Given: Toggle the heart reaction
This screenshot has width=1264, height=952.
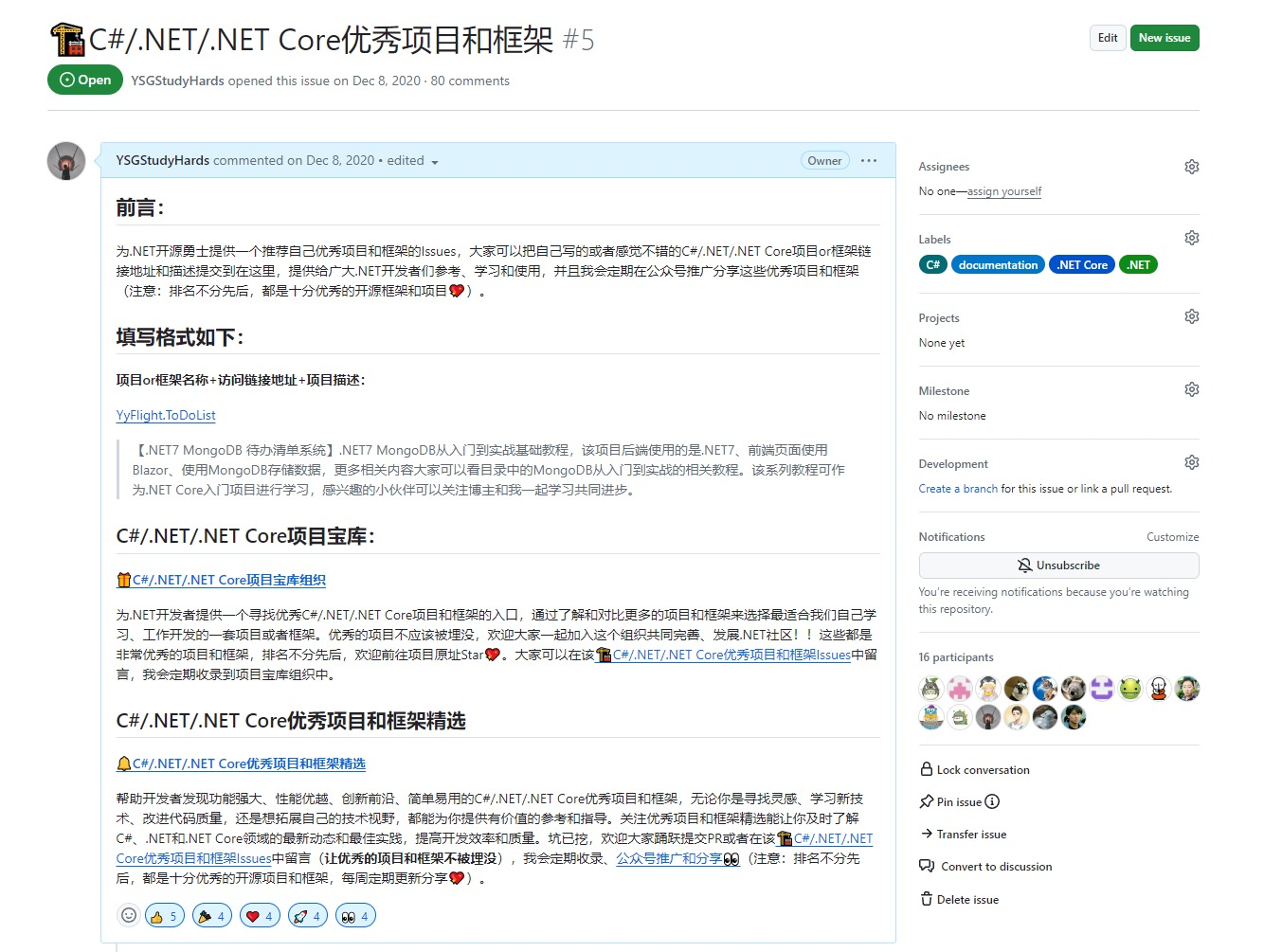Looking at the screenshot, I should pyautogui.click(x=260, y=915).
